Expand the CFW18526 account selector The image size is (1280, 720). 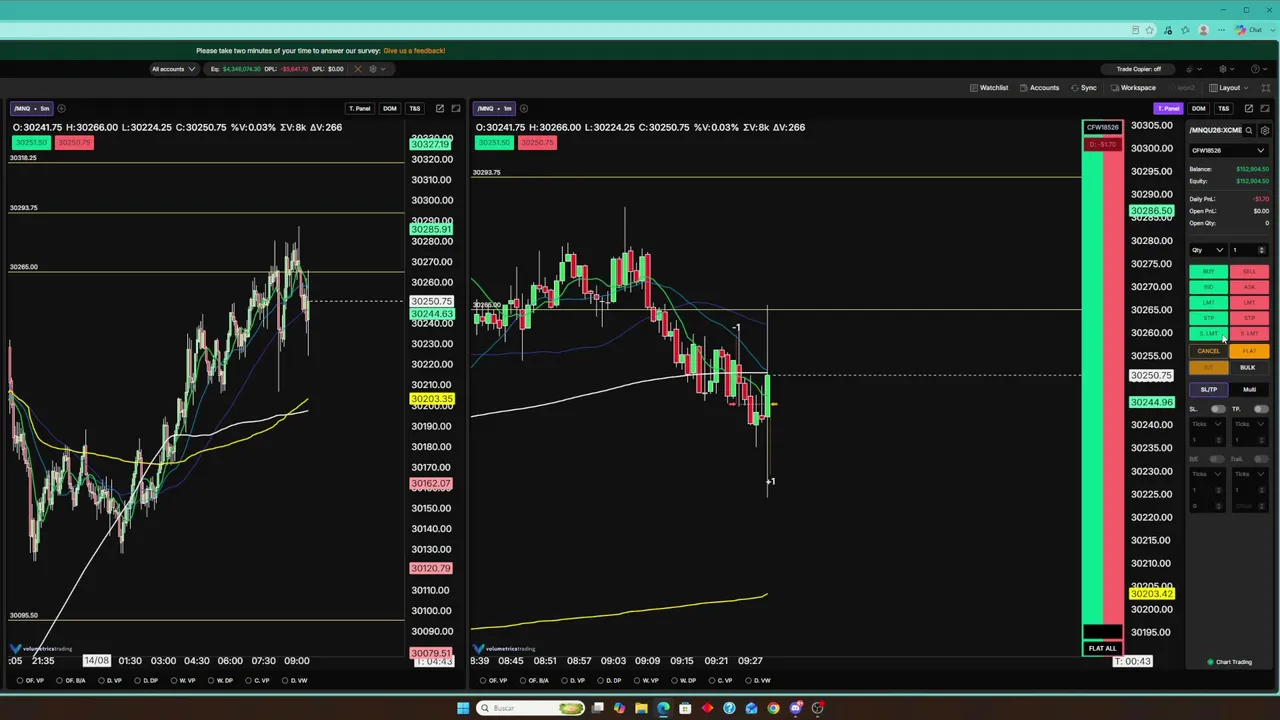point(1228,151)
